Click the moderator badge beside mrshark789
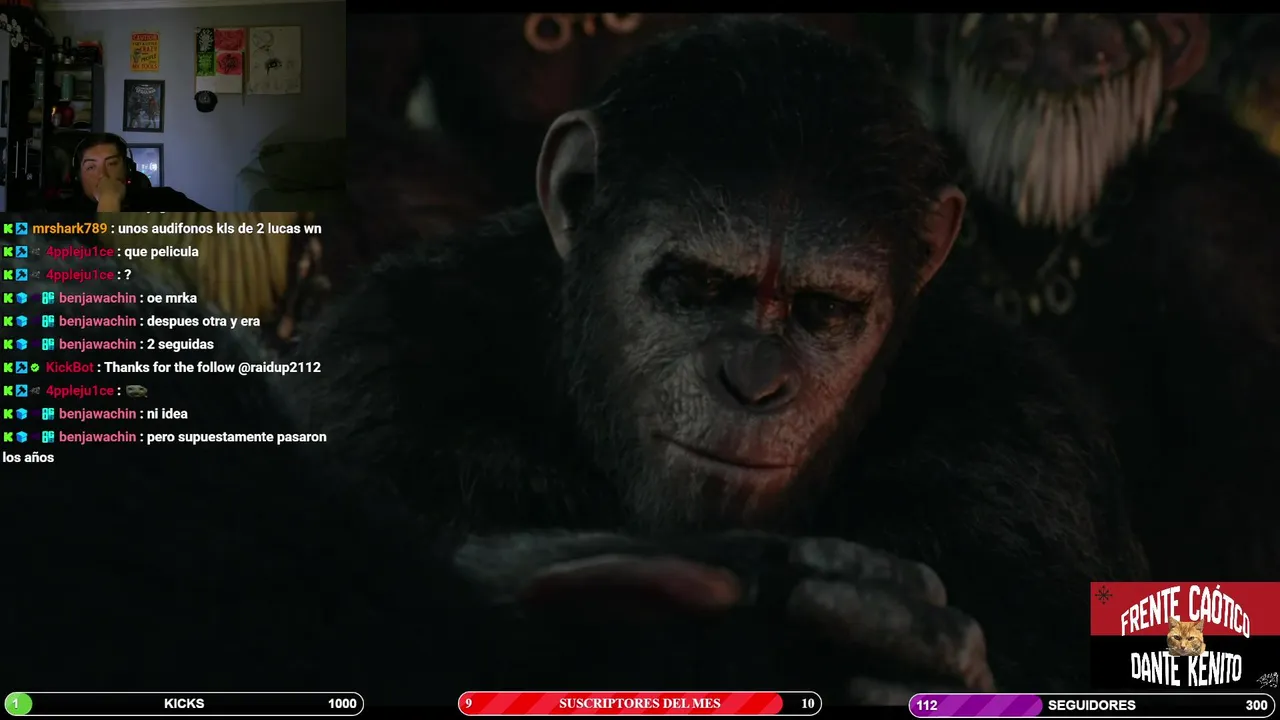 (21, 229)
